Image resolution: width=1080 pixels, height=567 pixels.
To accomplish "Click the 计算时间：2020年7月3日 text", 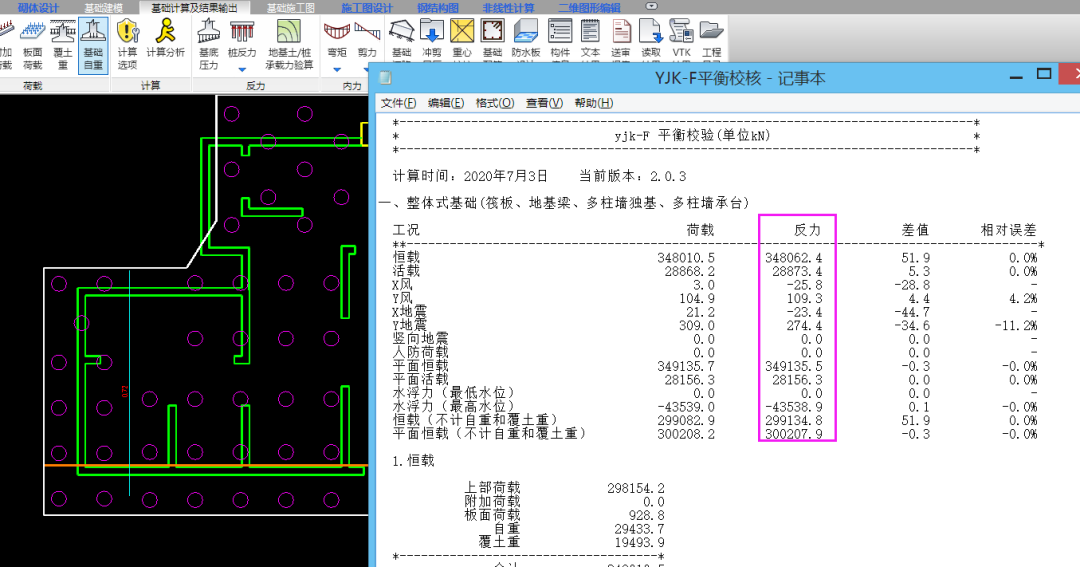I will click(470, 176).
